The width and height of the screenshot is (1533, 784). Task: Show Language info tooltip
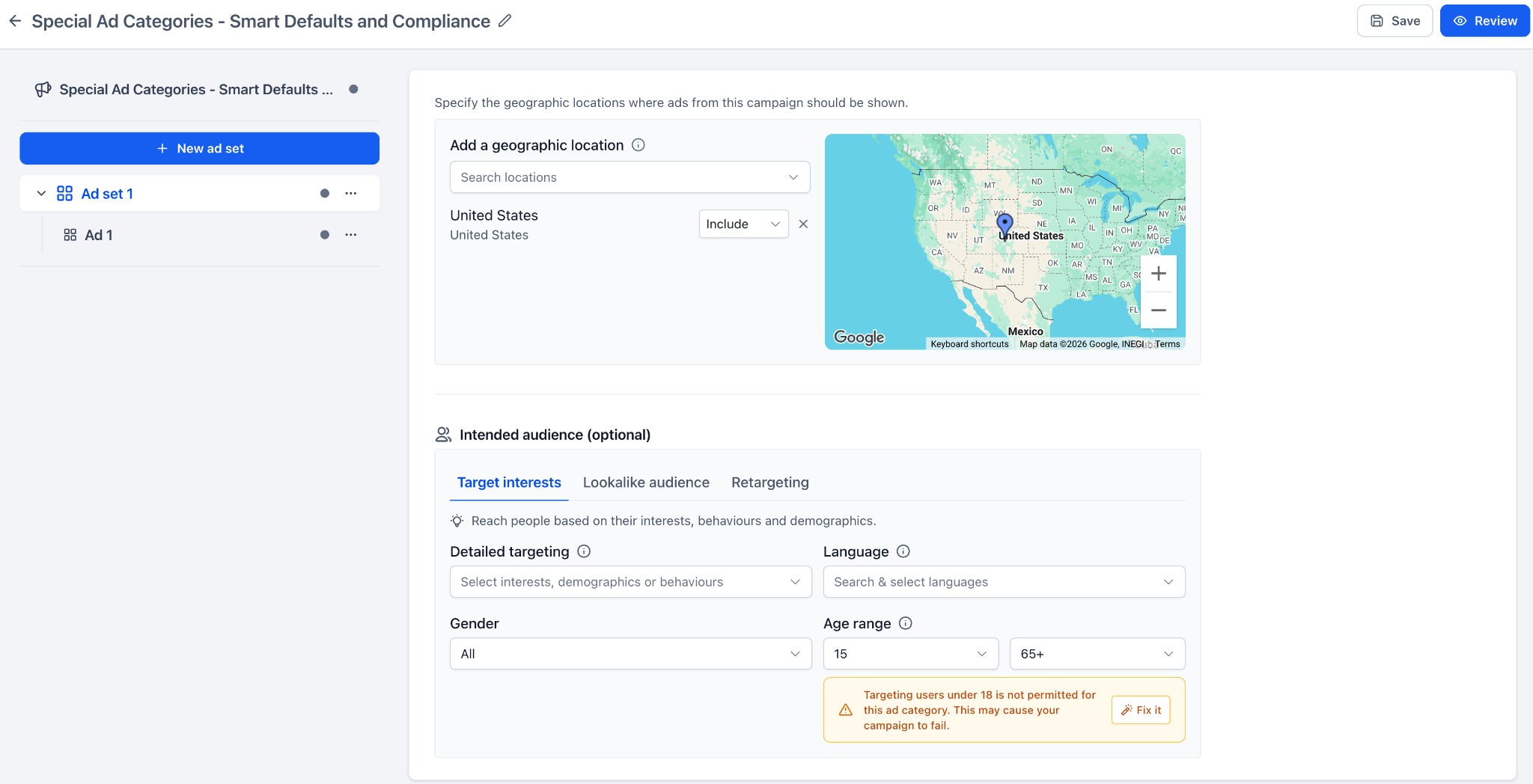[903, 551]
